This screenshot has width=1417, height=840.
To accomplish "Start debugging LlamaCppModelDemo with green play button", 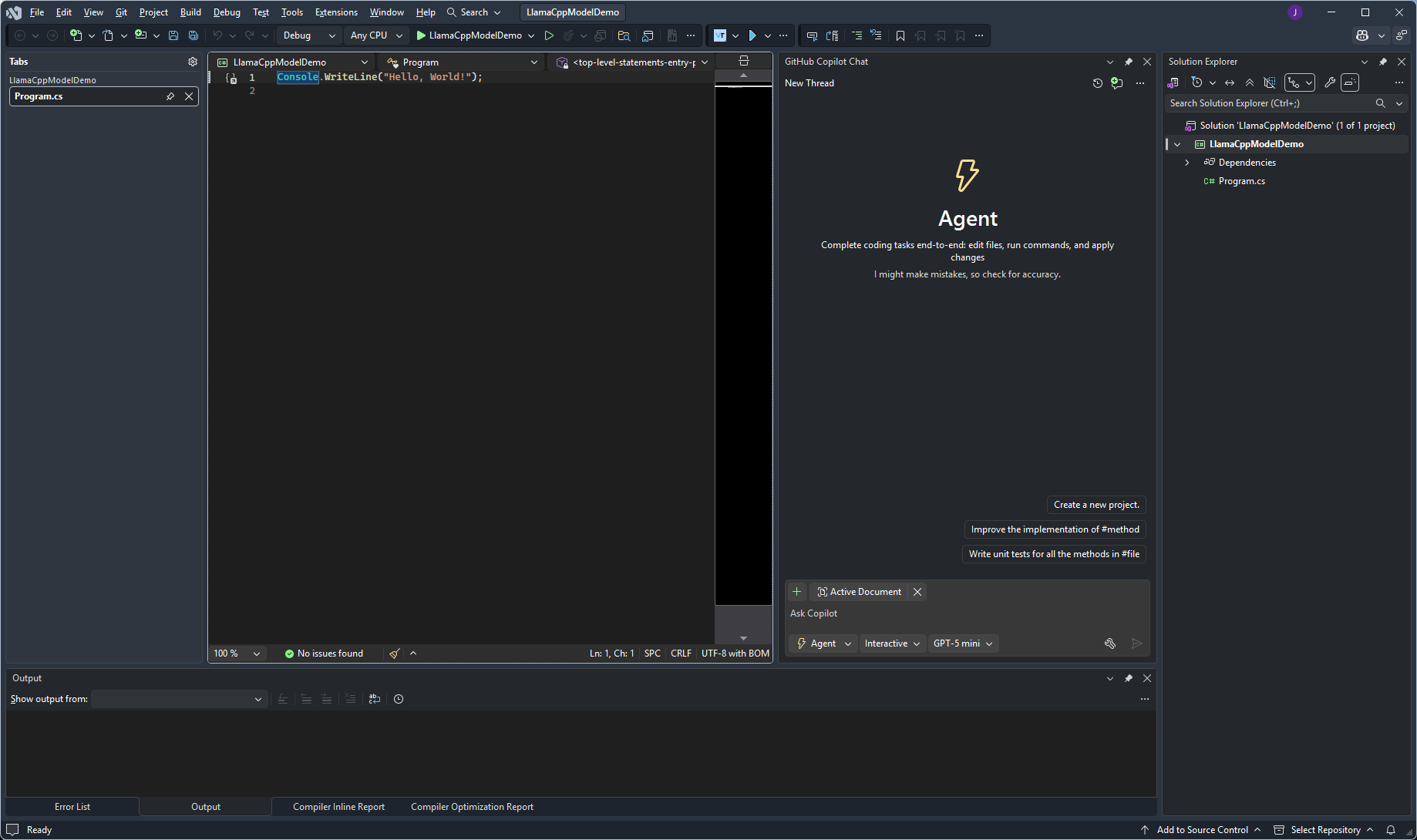I will [470, 35].
